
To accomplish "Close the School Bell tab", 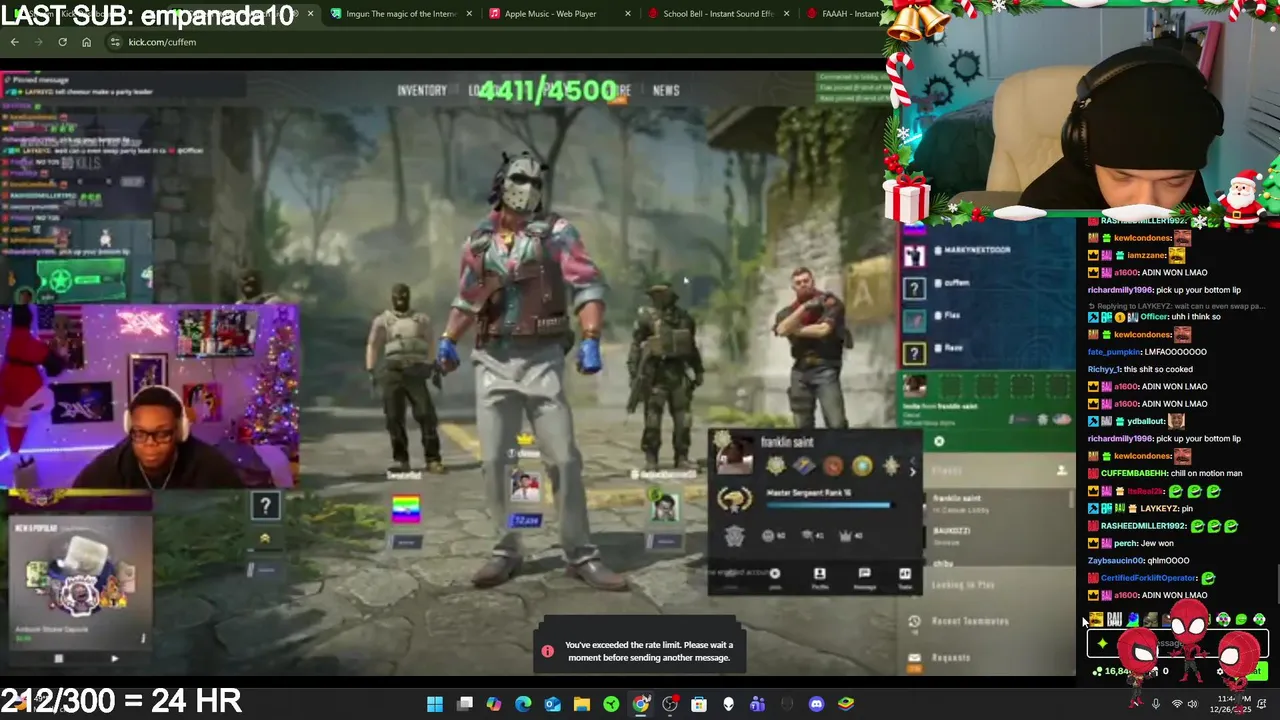I will click(x=786, y=14).
